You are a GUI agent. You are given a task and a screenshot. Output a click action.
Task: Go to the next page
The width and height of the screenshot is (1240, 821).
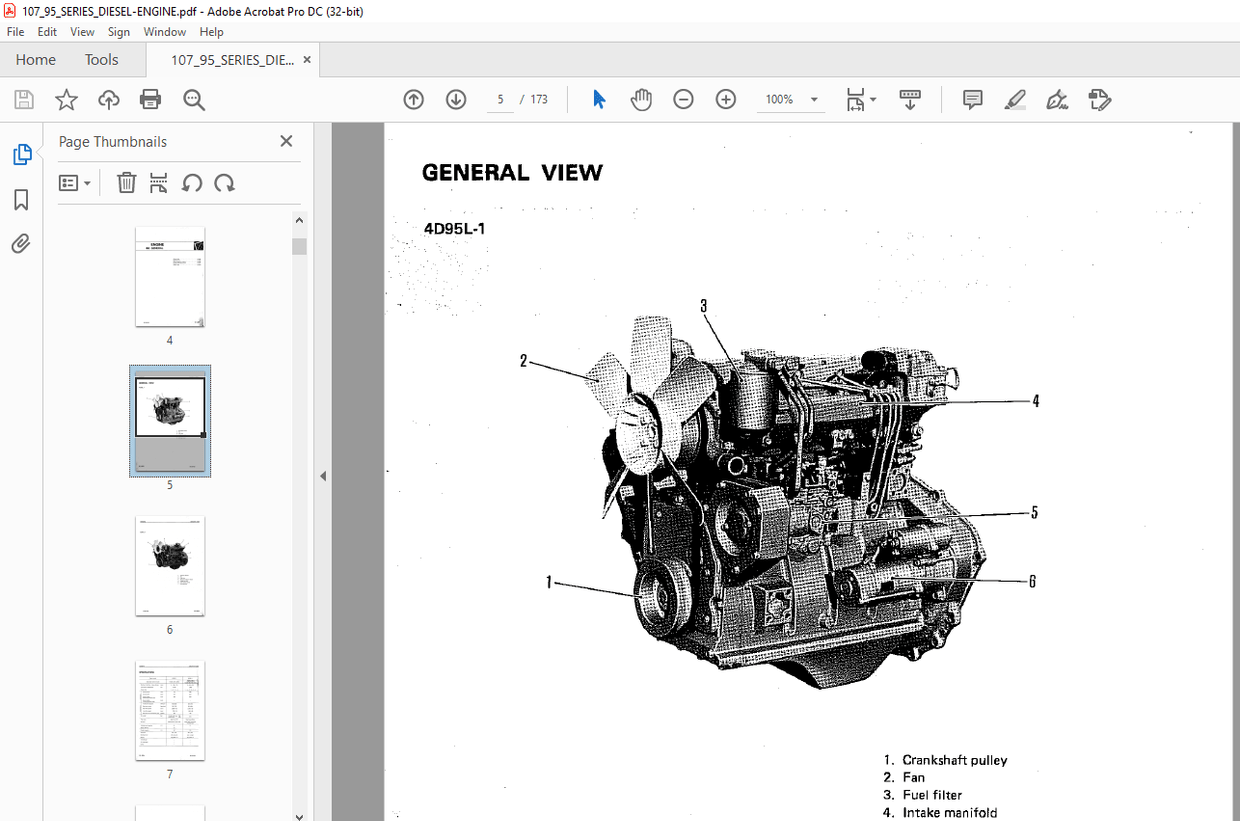pos(455,99)
